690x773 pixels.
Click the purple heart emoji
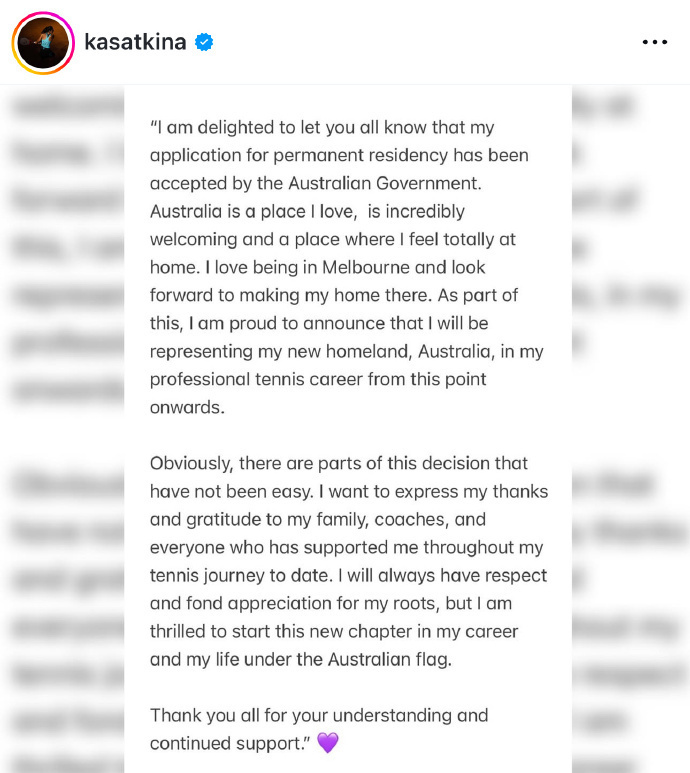(x=327, y=743)
